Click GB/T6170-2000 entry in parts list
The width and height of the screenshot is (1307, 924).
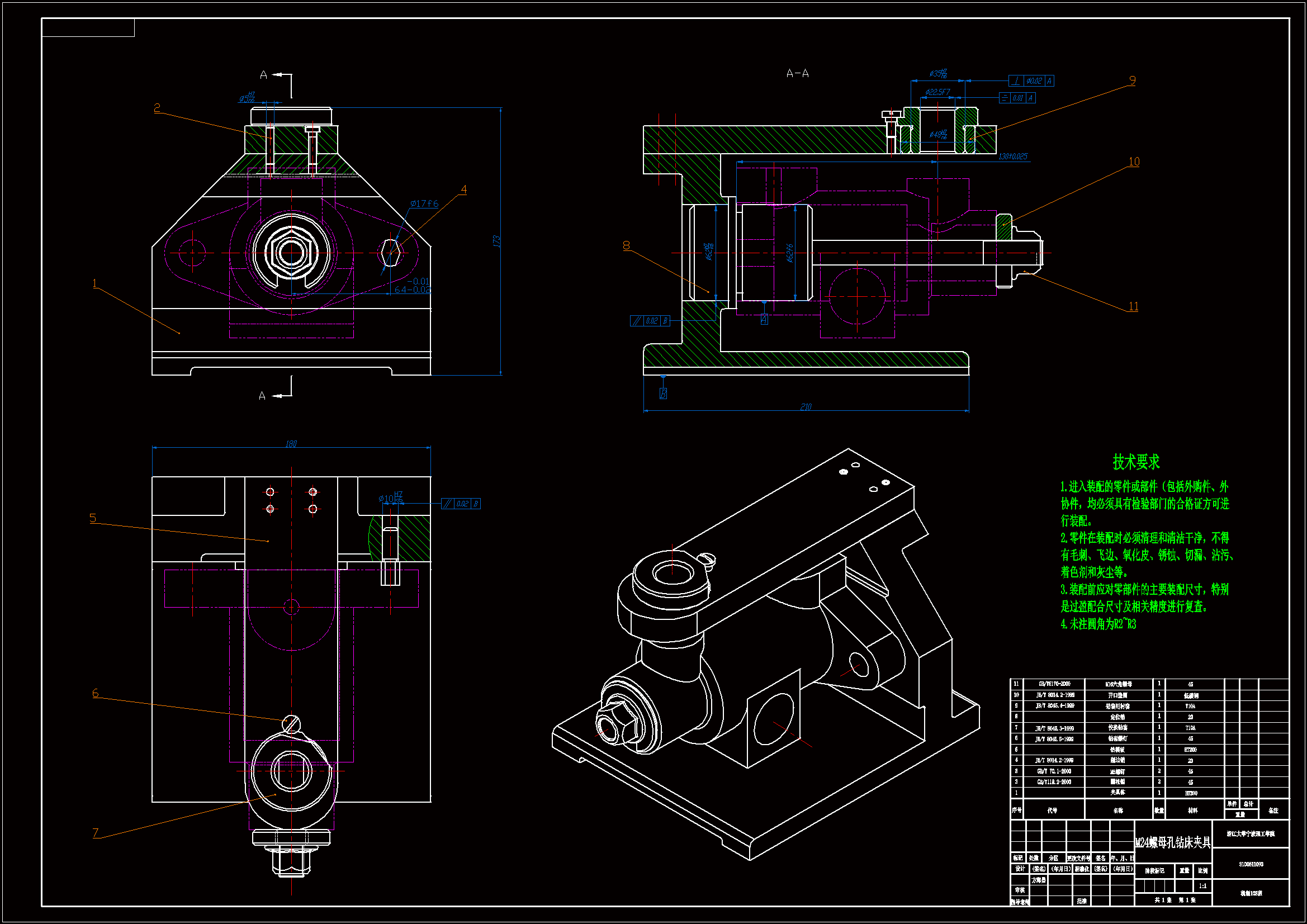click(x=1054, y=684)
